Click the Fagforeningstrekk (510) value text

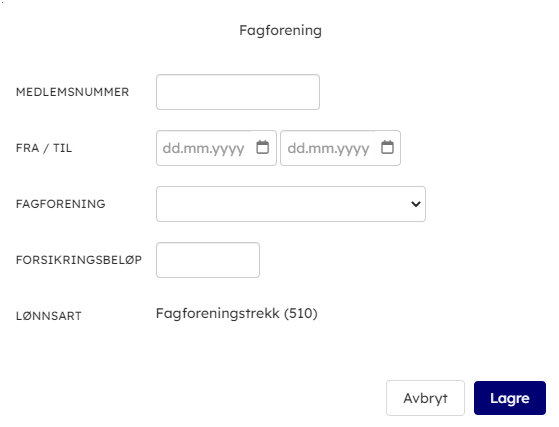pyautogui.click(x=237, y=313)
